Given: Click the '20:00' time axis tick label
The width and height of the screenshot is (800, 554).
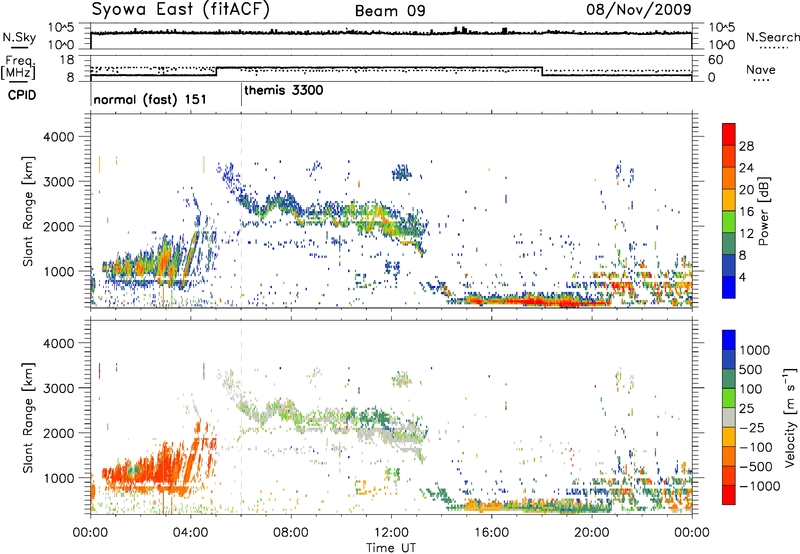Looking at the screenshot, I should click(591, 533).
